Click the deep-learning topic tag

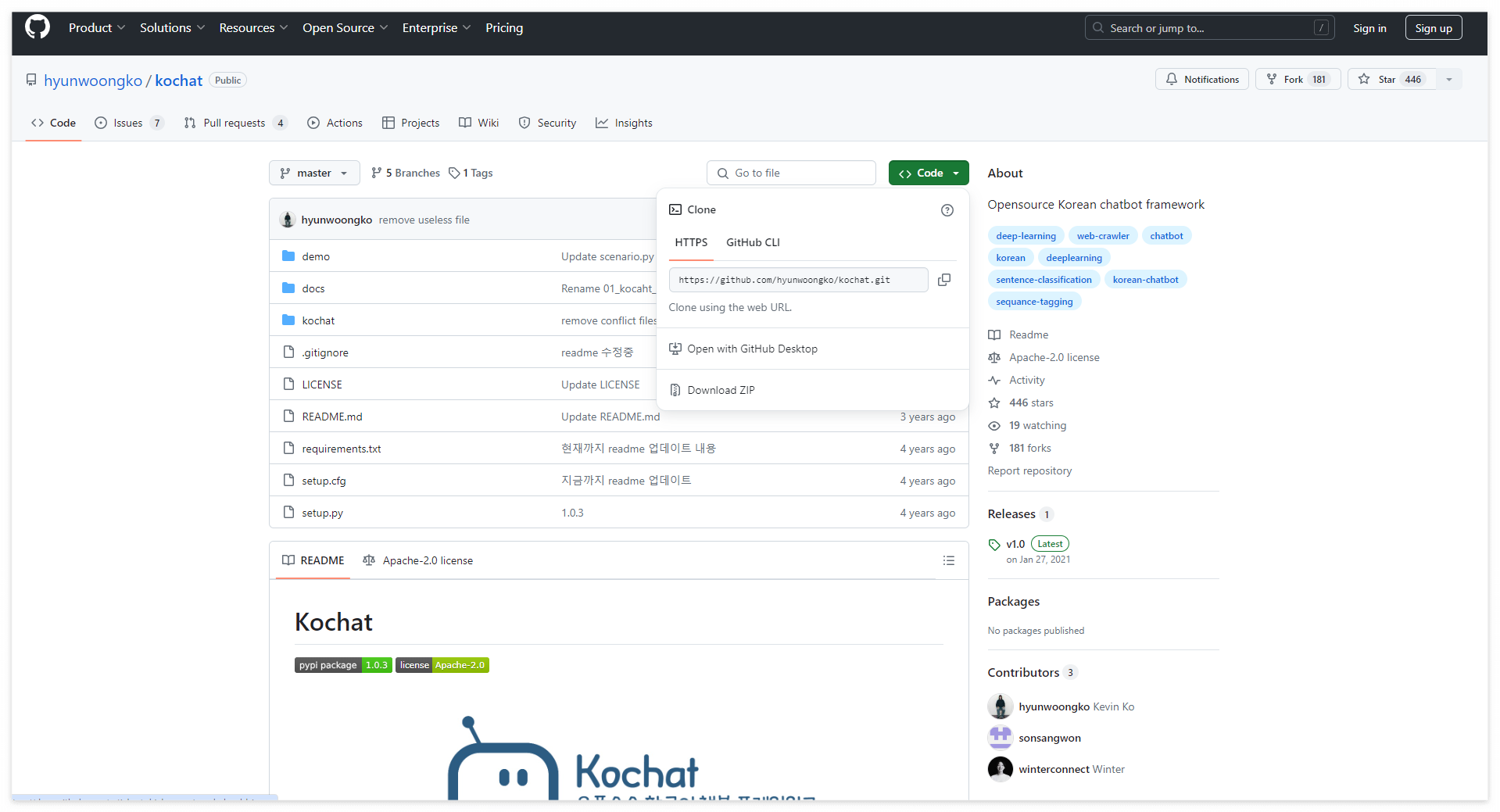click(1026, 236)
